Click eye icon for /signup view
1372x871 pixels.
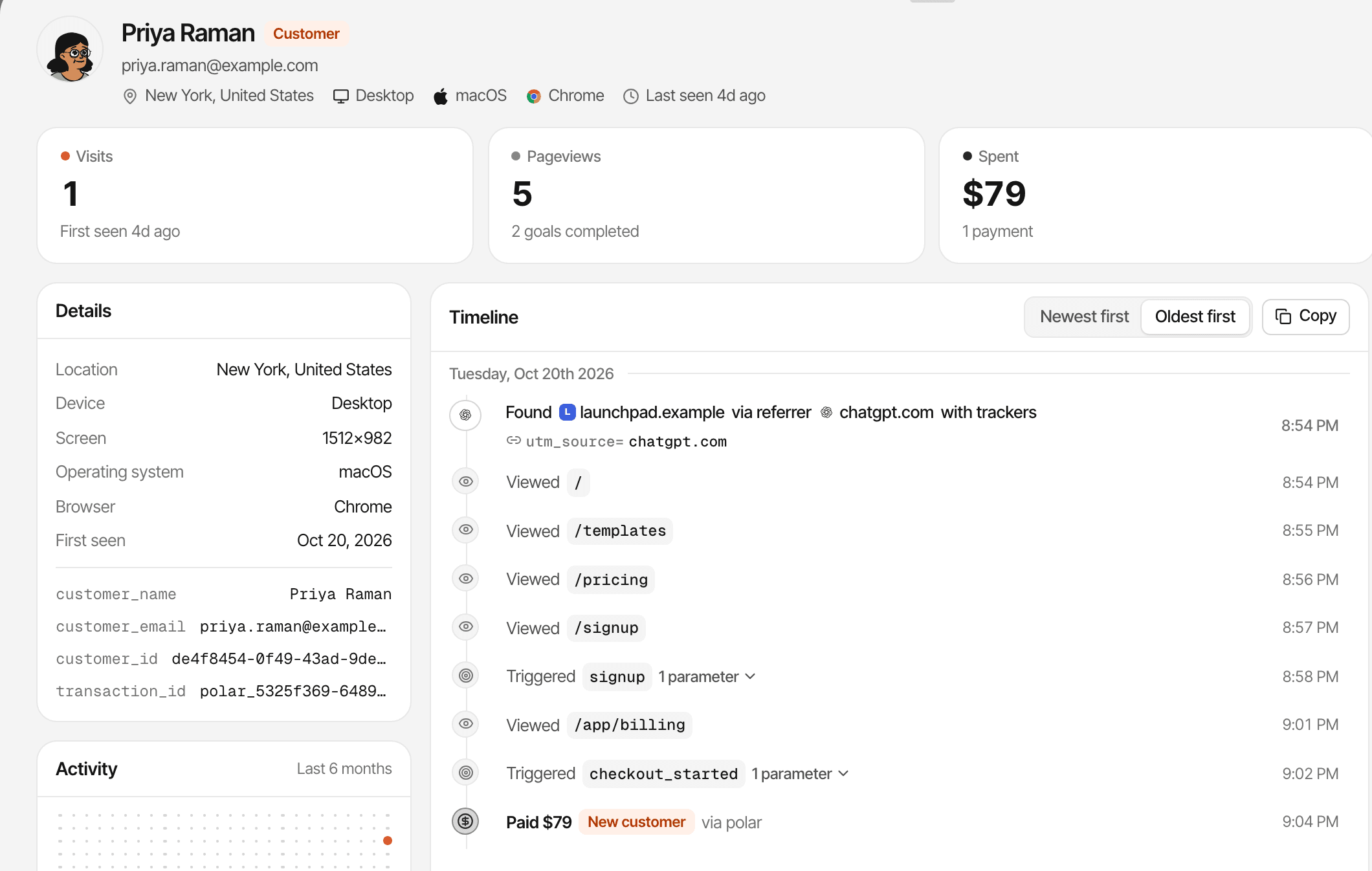[465, 626]
